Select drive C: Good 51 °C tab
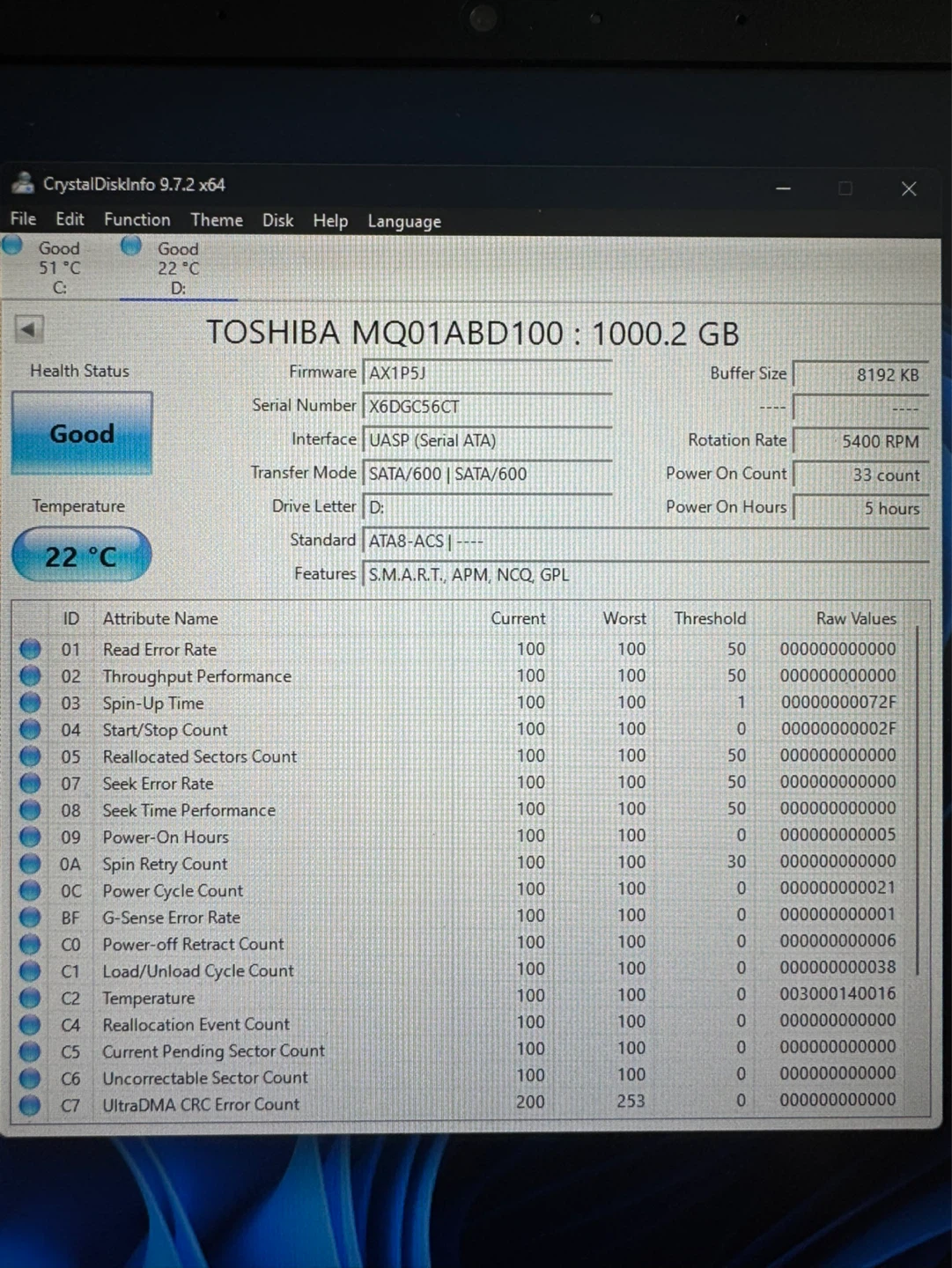Viewport: 952px width, 1268px height. tap(48, 268)
